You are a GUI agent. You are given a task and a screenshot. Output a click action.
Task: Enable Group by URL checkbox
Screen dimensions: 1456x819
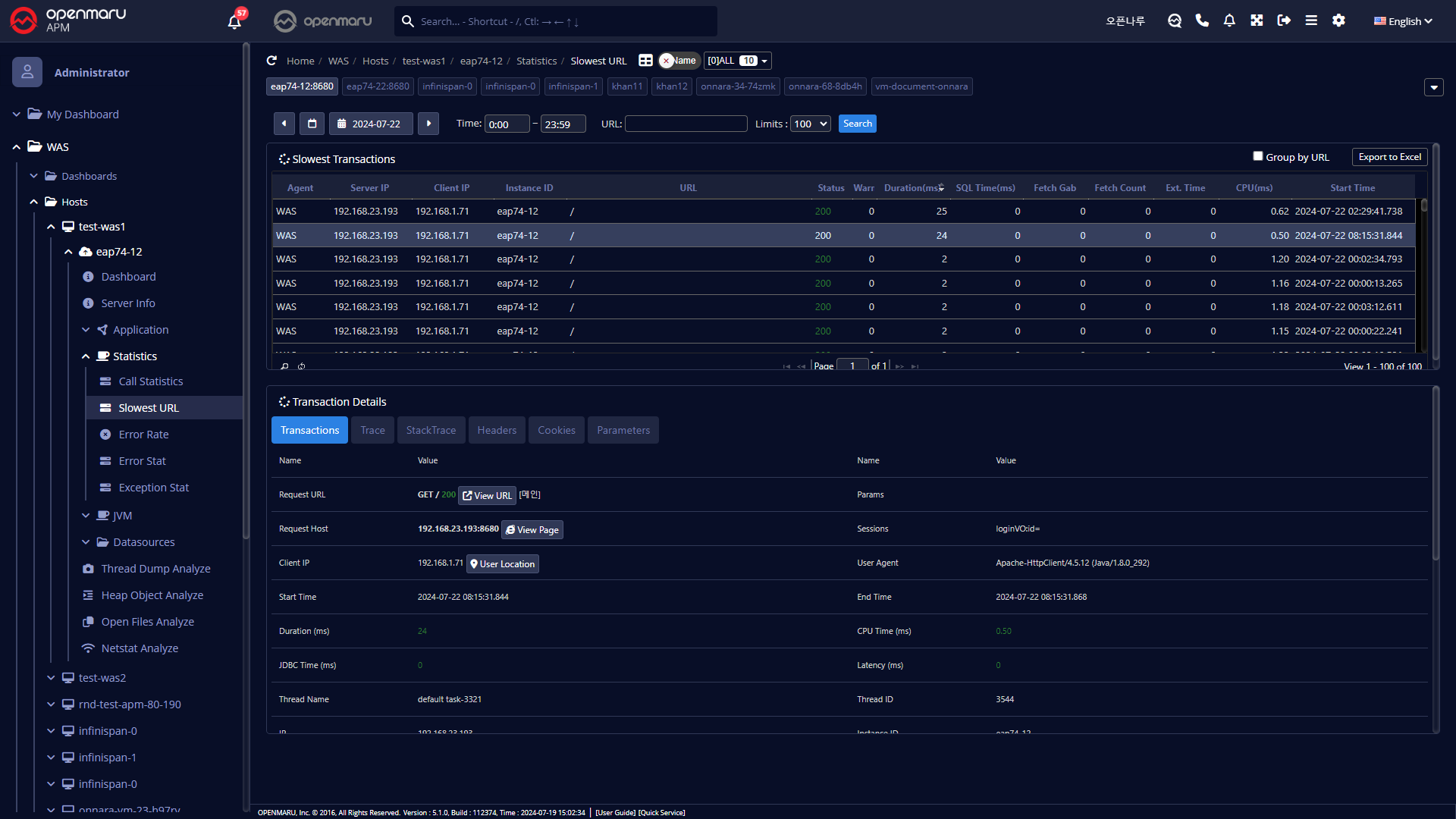click(1258, 156)
